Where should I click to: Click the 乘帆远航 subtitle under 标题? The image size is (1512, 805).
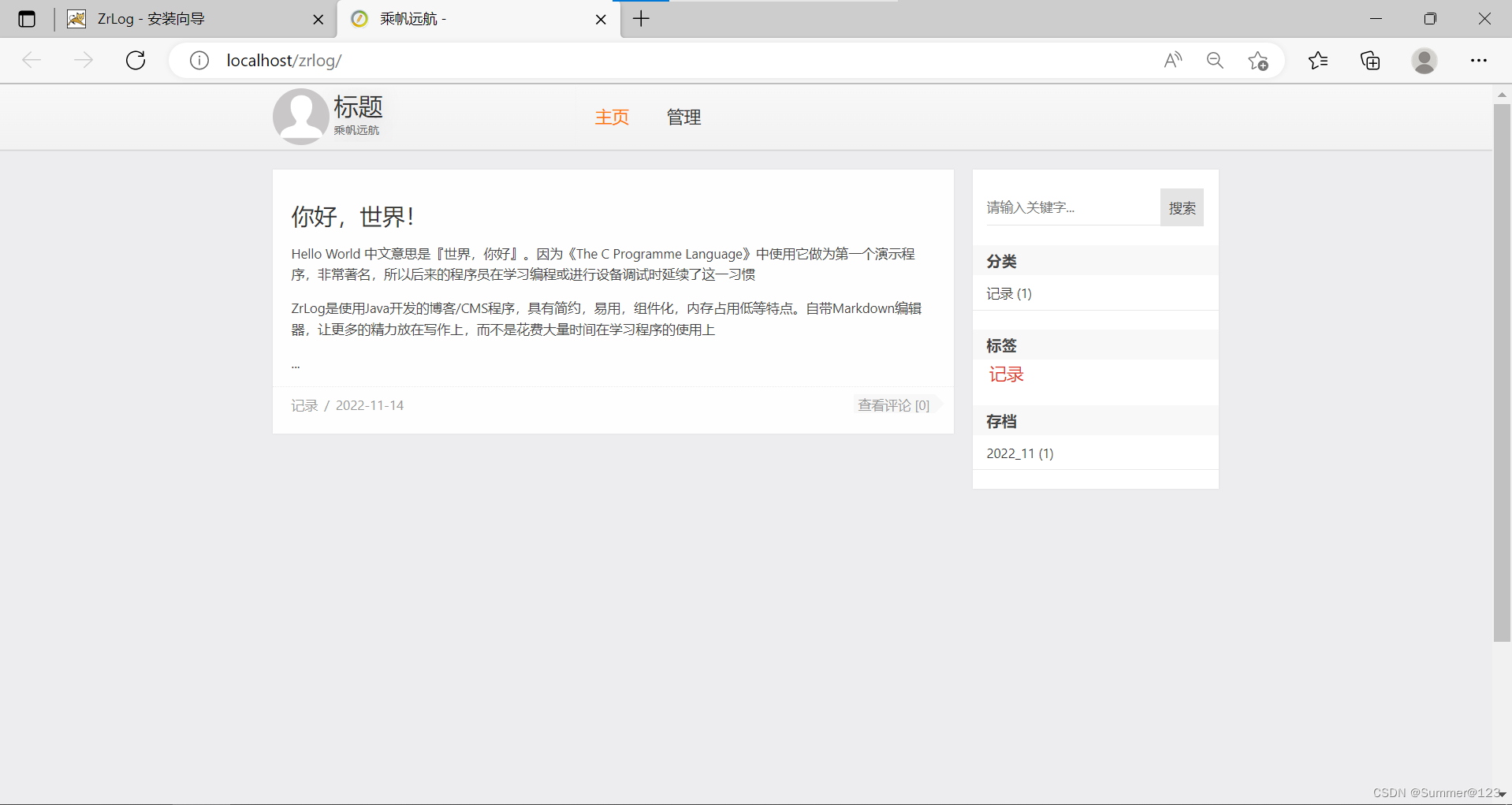[x=356, y=130]
